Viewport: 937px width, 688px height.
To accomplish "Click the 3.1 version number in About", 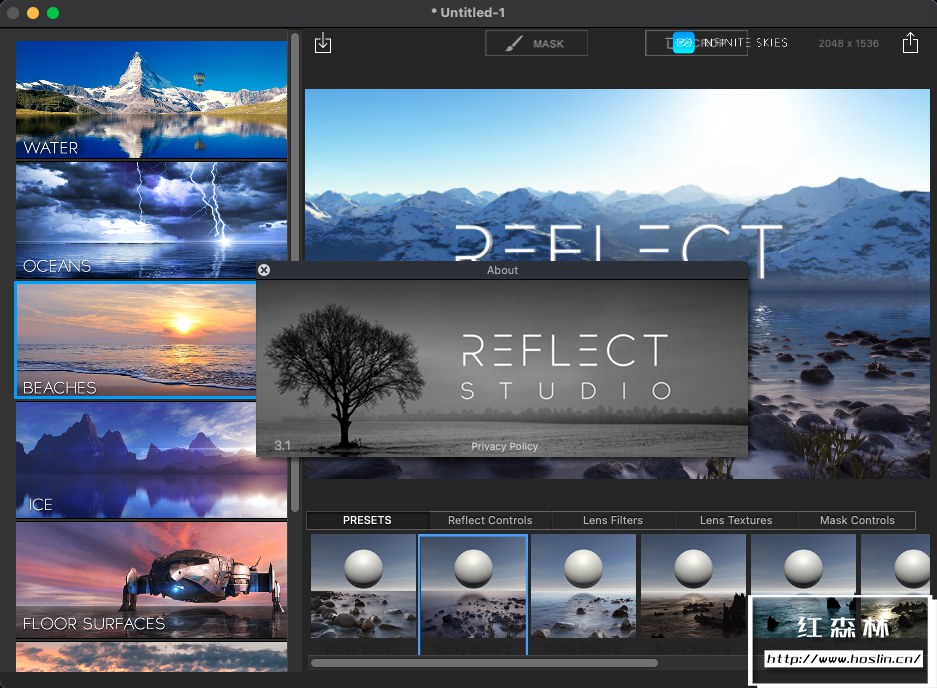I will click(x=283, y=445).
